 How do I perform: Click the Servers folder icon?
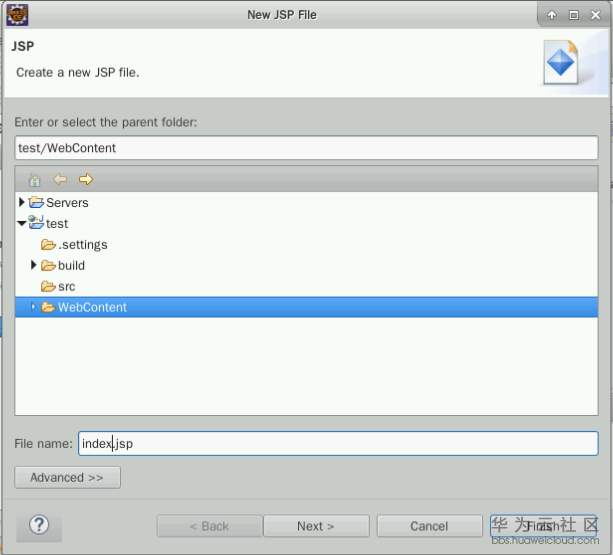(x=36, y=202)
